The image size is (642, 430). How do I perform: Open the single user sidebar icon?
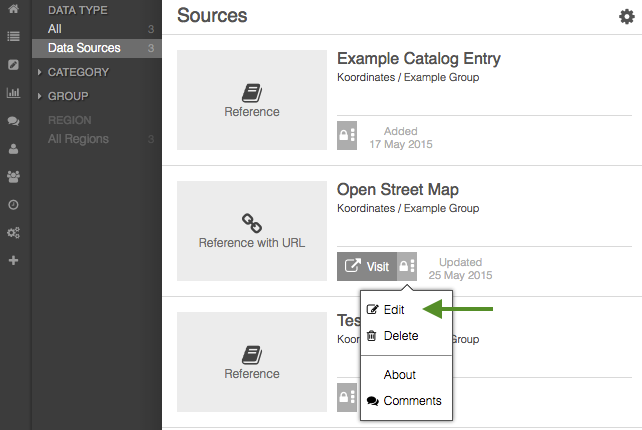(14, 149)
